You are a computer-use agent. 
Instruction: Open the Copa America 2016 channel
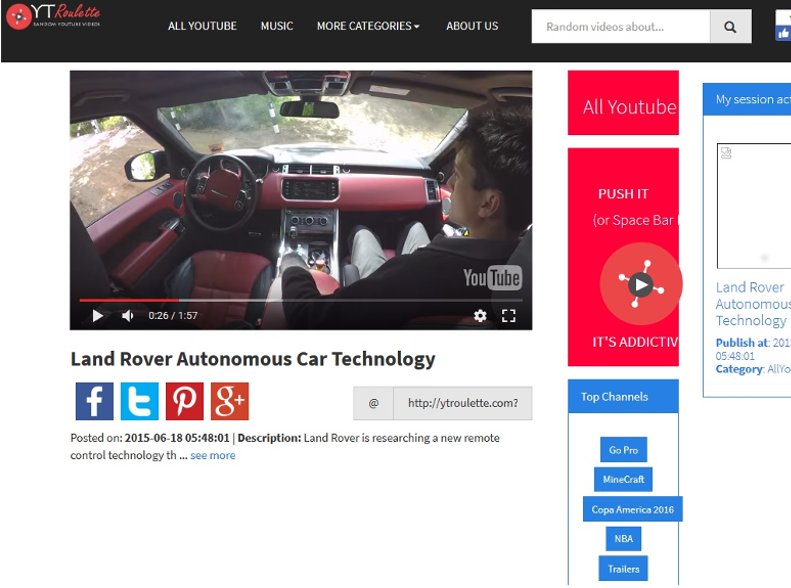pos(633,509)
